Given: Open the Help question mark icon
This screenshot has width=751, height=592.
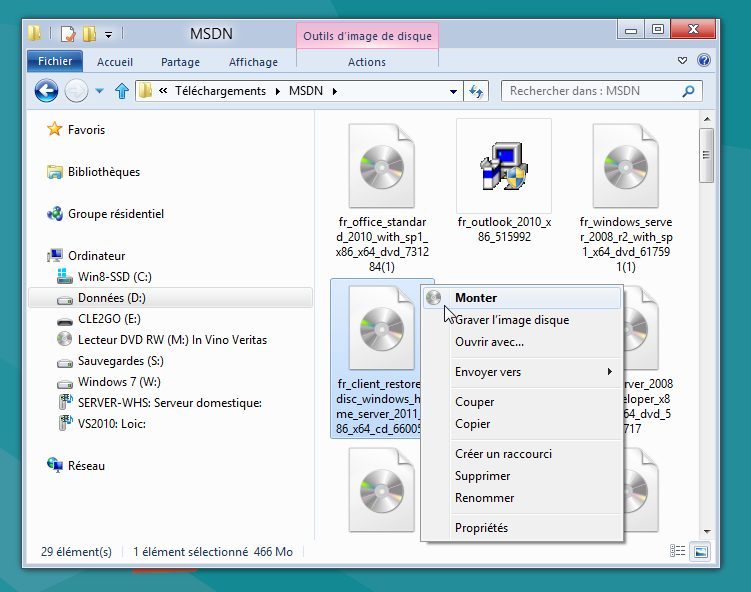Looking at the screenshot, I should 704,60.
